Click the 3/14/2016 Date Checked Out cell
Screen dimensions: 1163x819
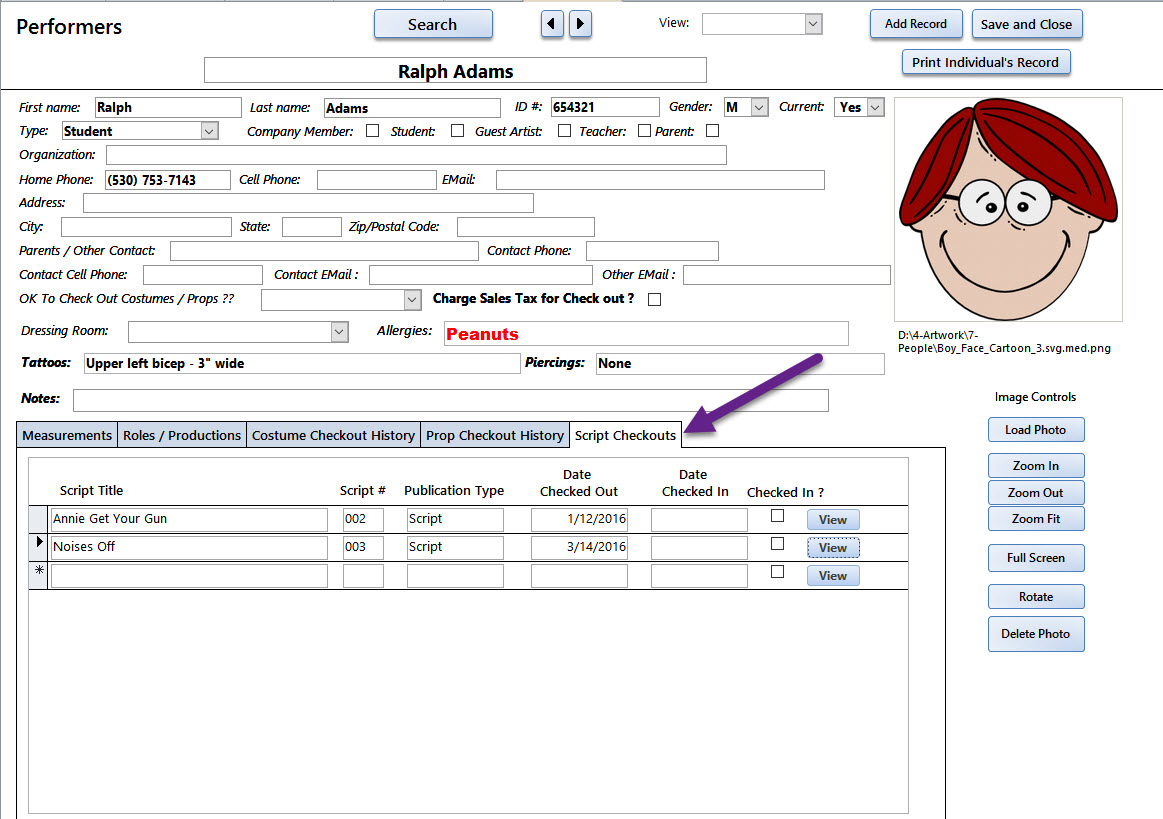tap(579, 547)
